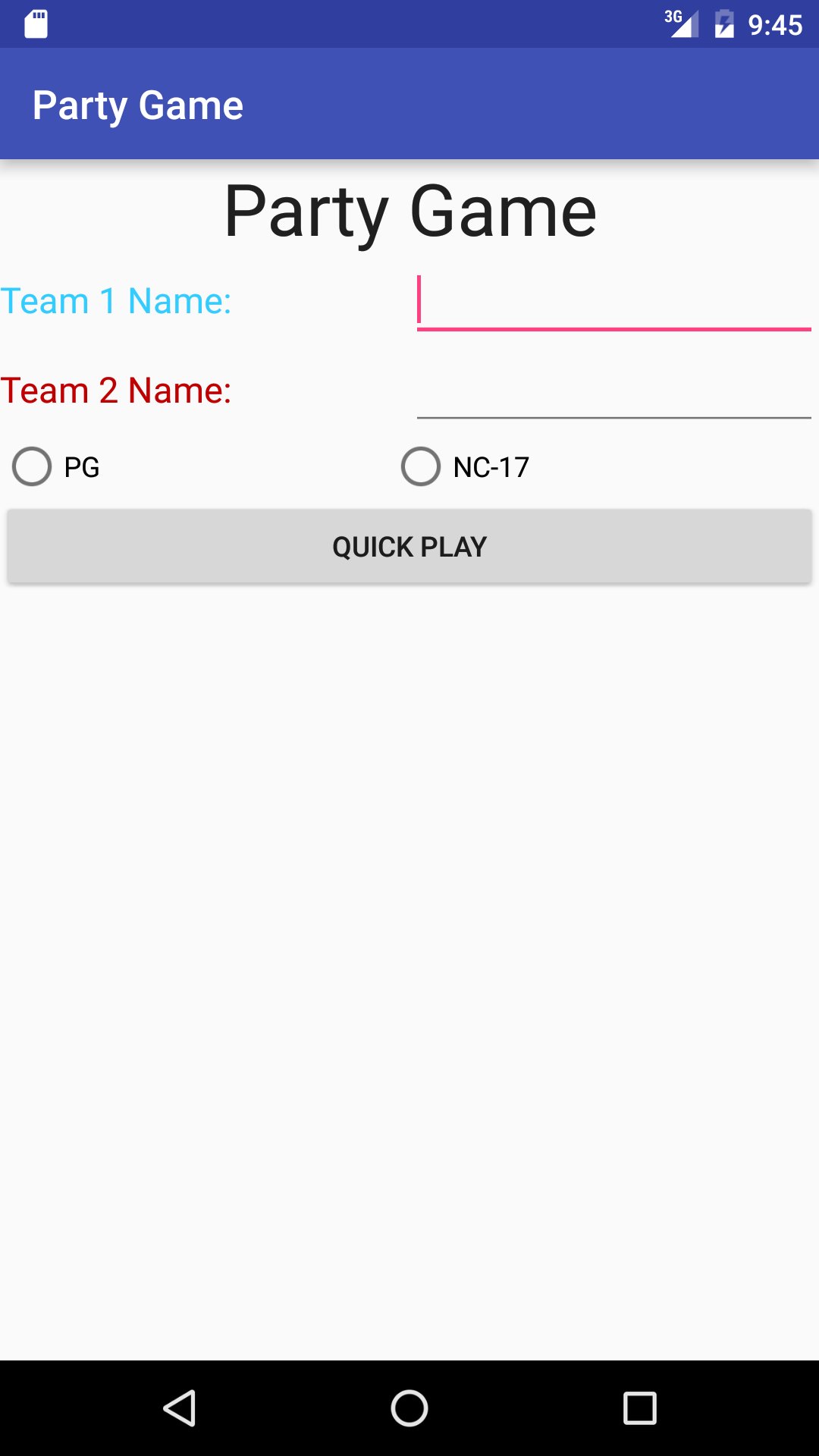Tap empty area below Quick Play button

(409, 971)
